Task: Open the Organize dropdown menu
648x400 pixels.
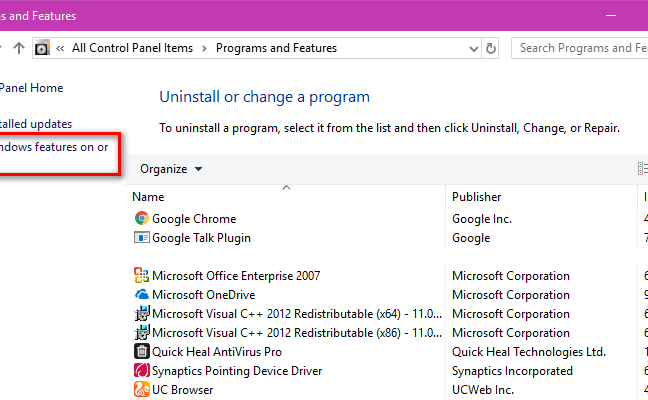Action: (171, 169)
